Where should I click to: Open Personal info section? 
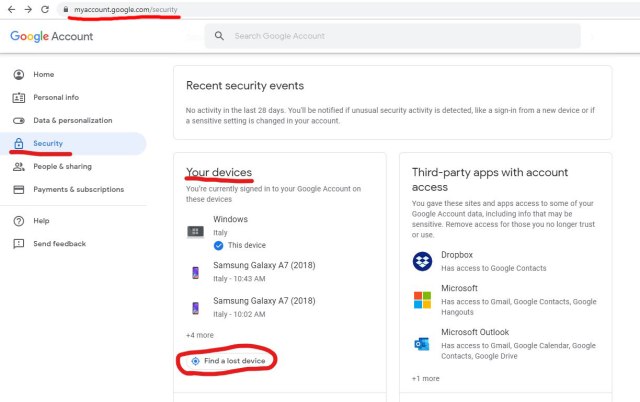pos(55,98)
